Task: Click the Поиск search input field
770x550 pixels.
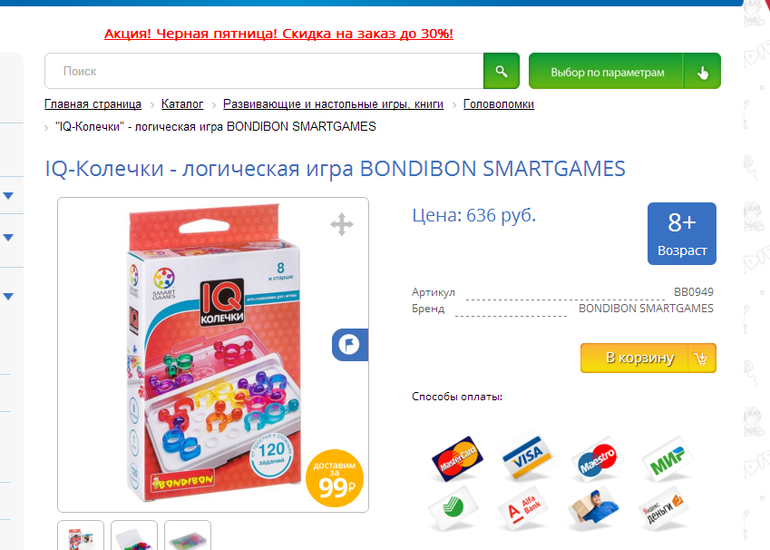Action: click(264, 71)
